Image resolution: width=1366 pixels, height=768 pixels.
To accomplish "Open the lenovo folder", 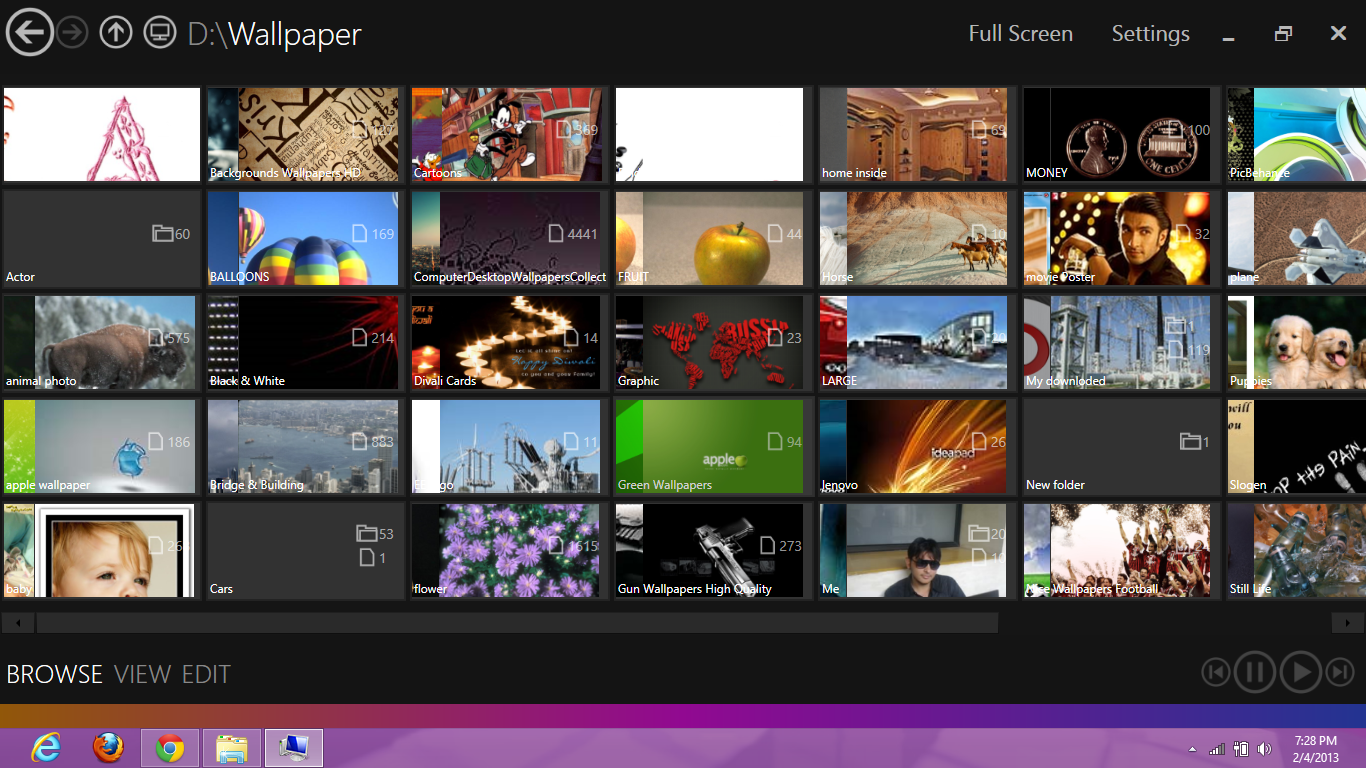I will tap(916, 446).
